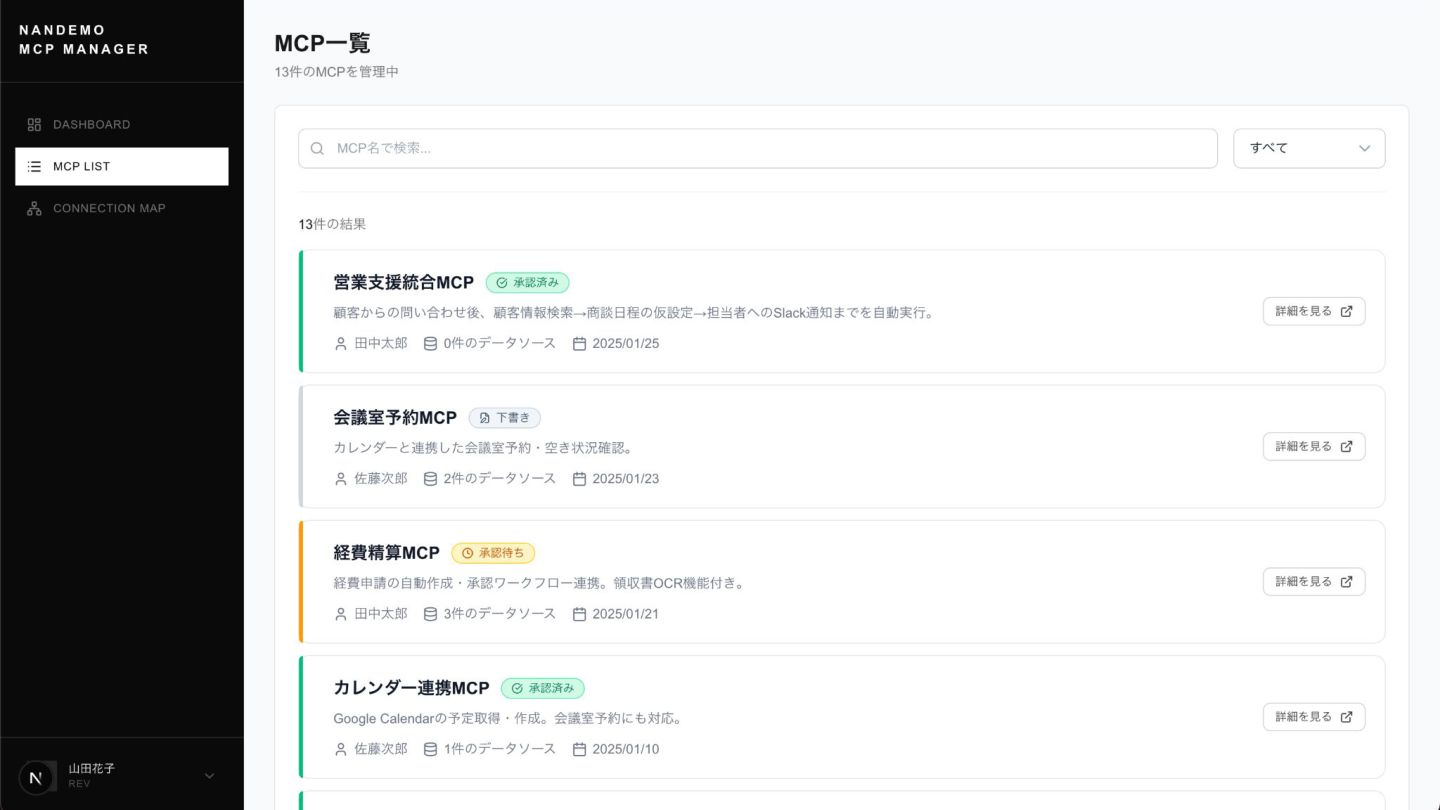This screenshot has width=1440, height=810.
Task: Click the 営業支援統合MCP title
Action: [404, 283]
